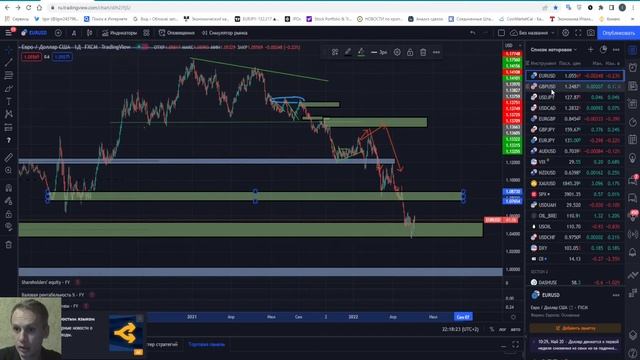640x360 pixels.
Task: Open the TradingView hamburger main menu
Action: pos(8,33)
